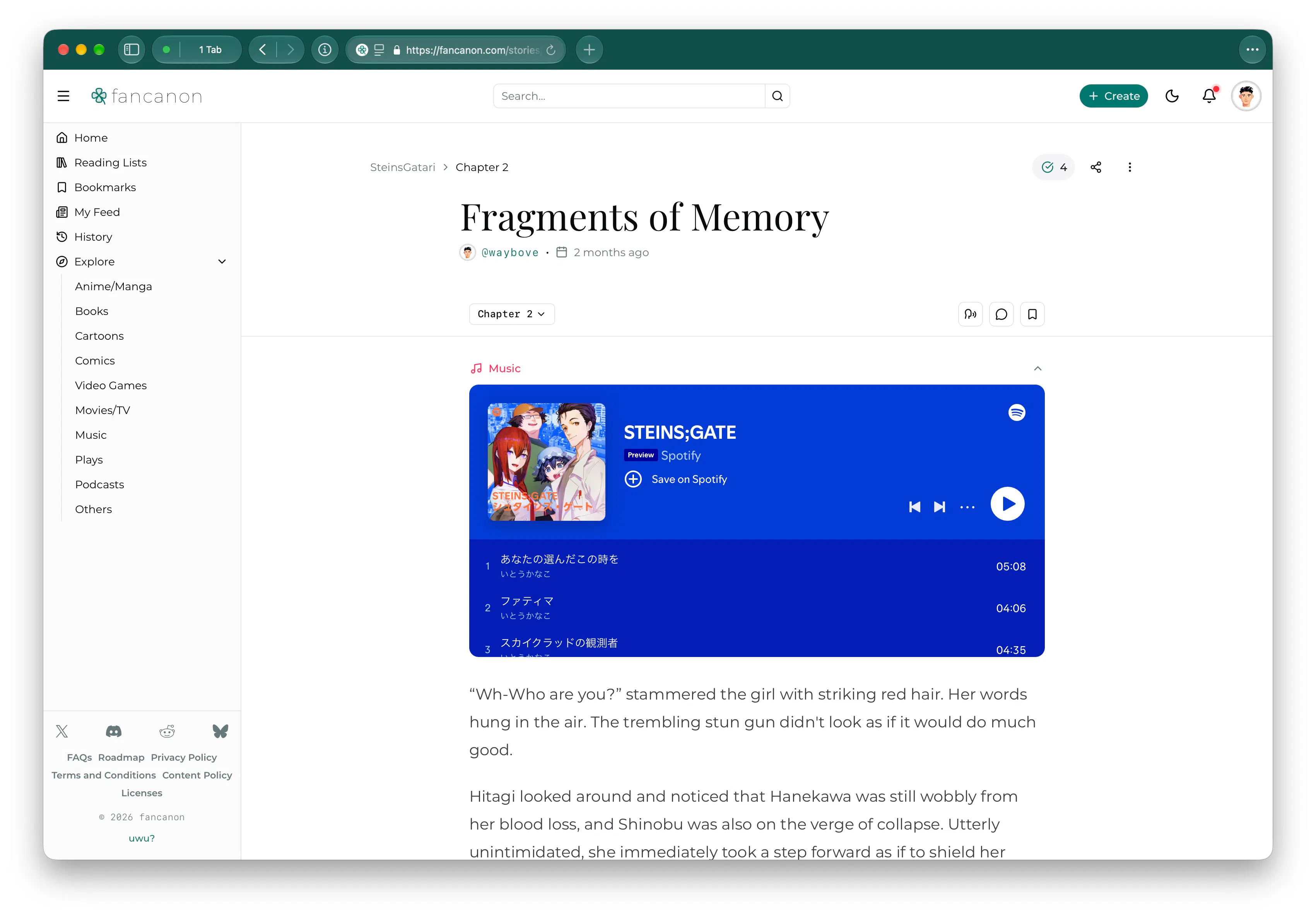
Task: Focus the Search input field
Action: pos(629,96)
